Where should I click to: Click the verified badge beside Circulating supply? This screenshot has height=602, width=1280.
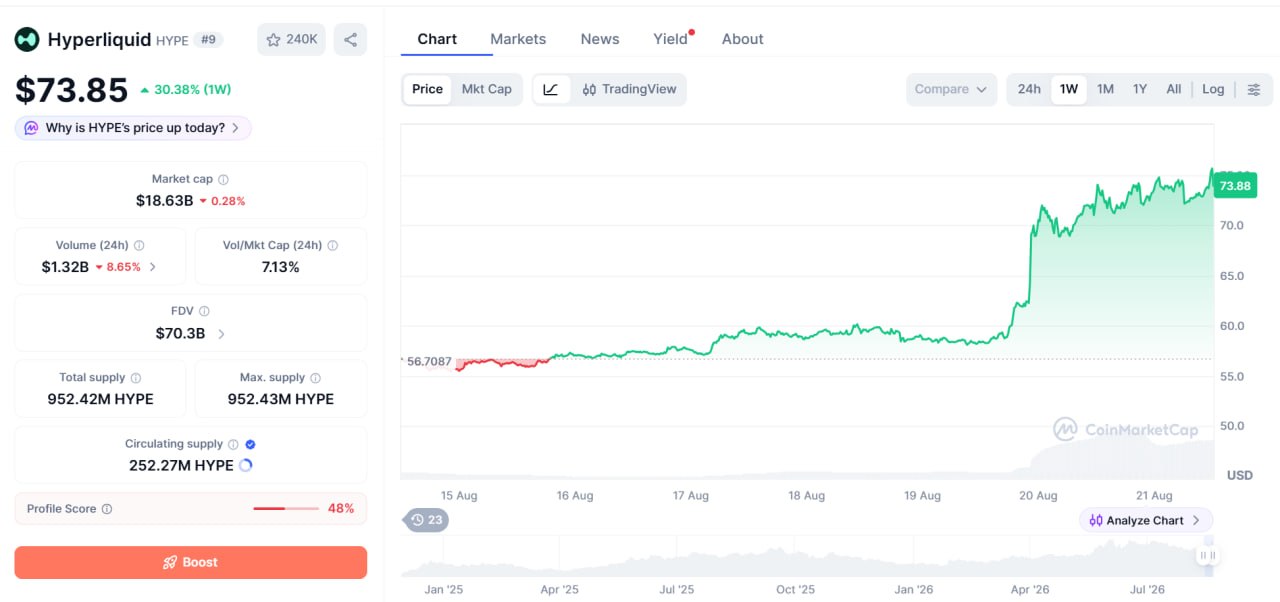coord(250,444)
